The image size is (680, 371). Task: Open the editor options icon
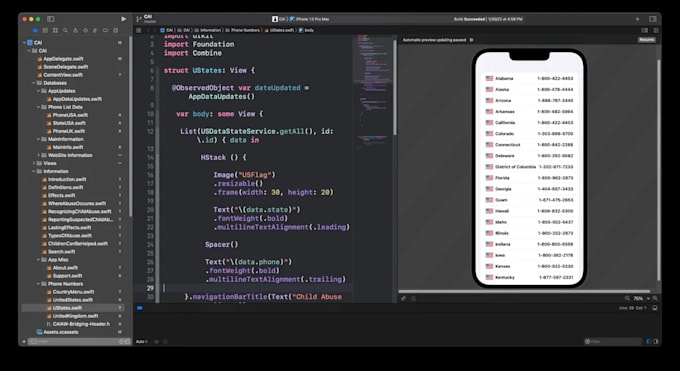[645, 30]
